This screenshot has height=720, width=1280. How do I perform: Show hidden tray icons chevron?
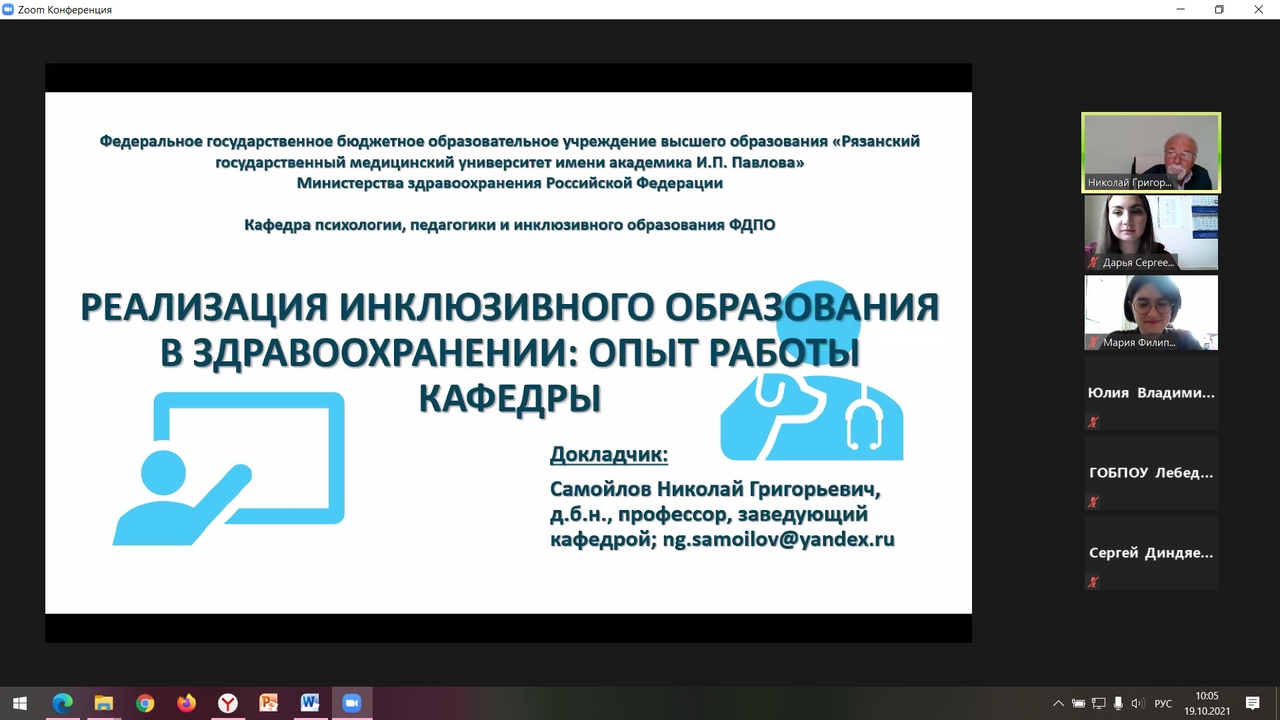click(1059, 703)
